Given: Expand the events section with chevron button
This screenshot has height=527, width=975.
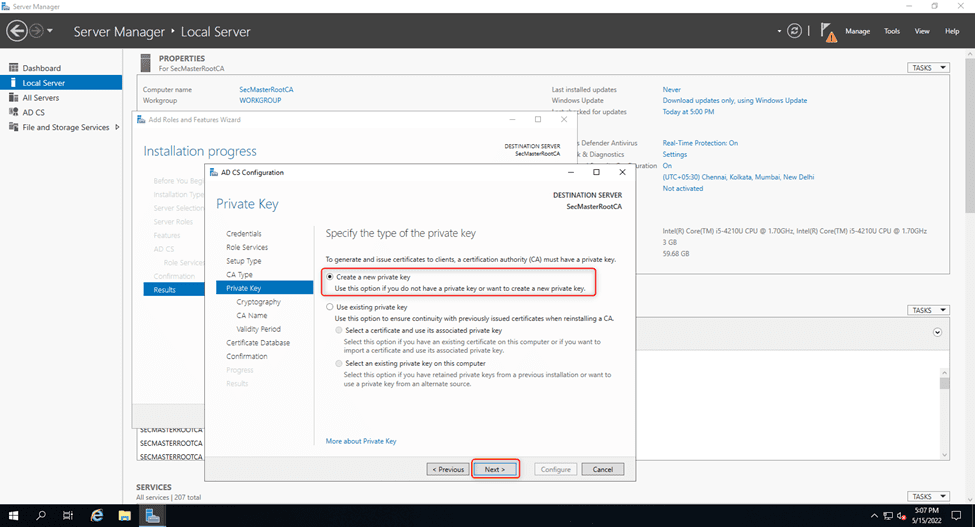Looking at the screenshot, I should click(x=937, y=332).
